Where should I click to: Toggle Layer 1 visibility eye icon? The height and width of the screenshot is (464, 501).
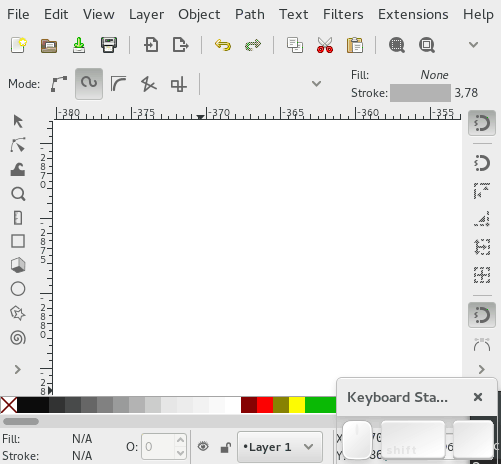[x=203, y=446]
